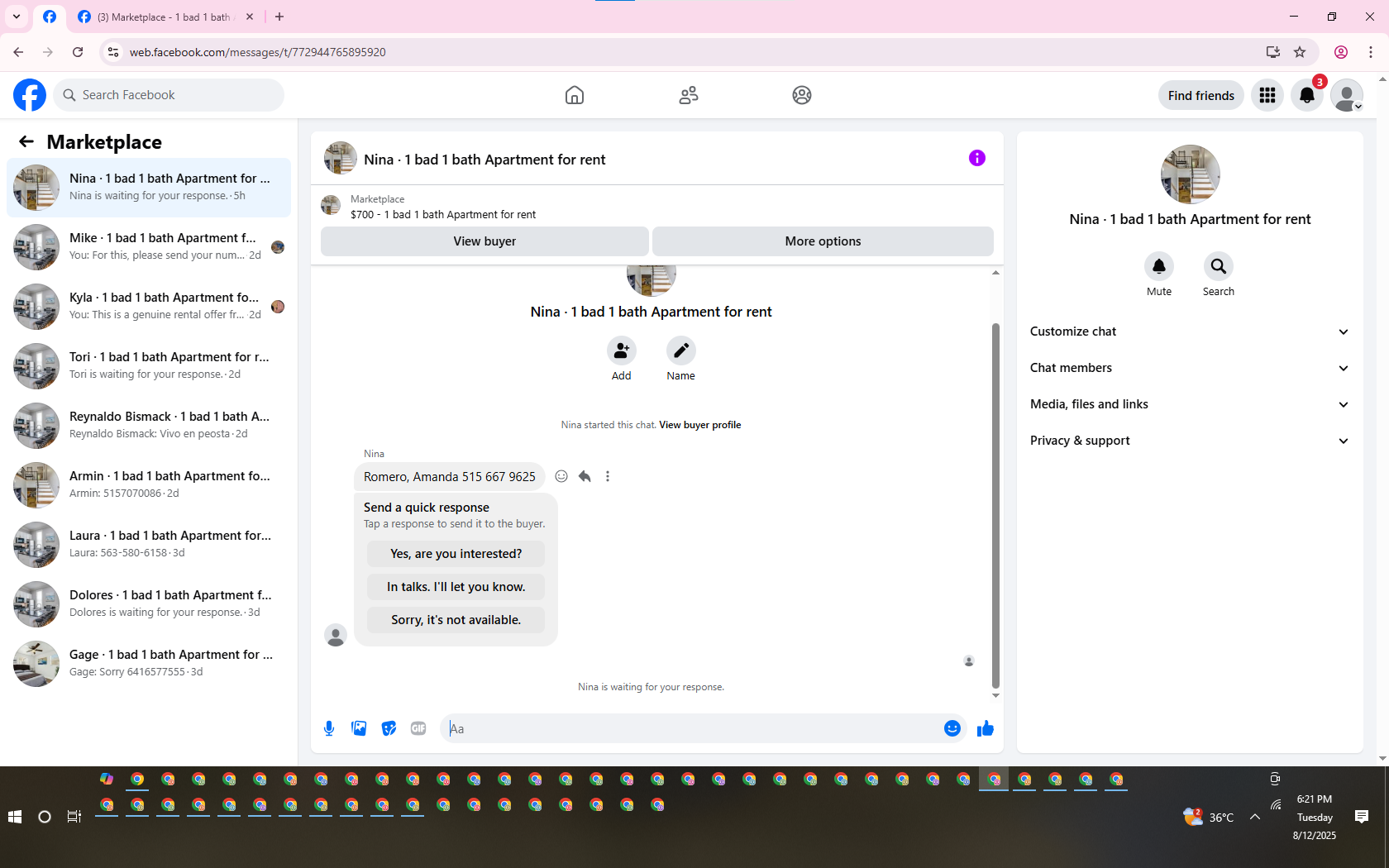1389x868 pixels.
Task: Open Windows Start menu
Action: [15, 817]
